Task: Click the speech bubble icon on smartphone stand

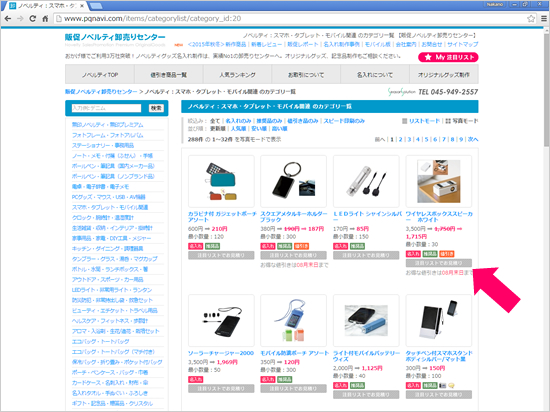Action: coord(451,385)
